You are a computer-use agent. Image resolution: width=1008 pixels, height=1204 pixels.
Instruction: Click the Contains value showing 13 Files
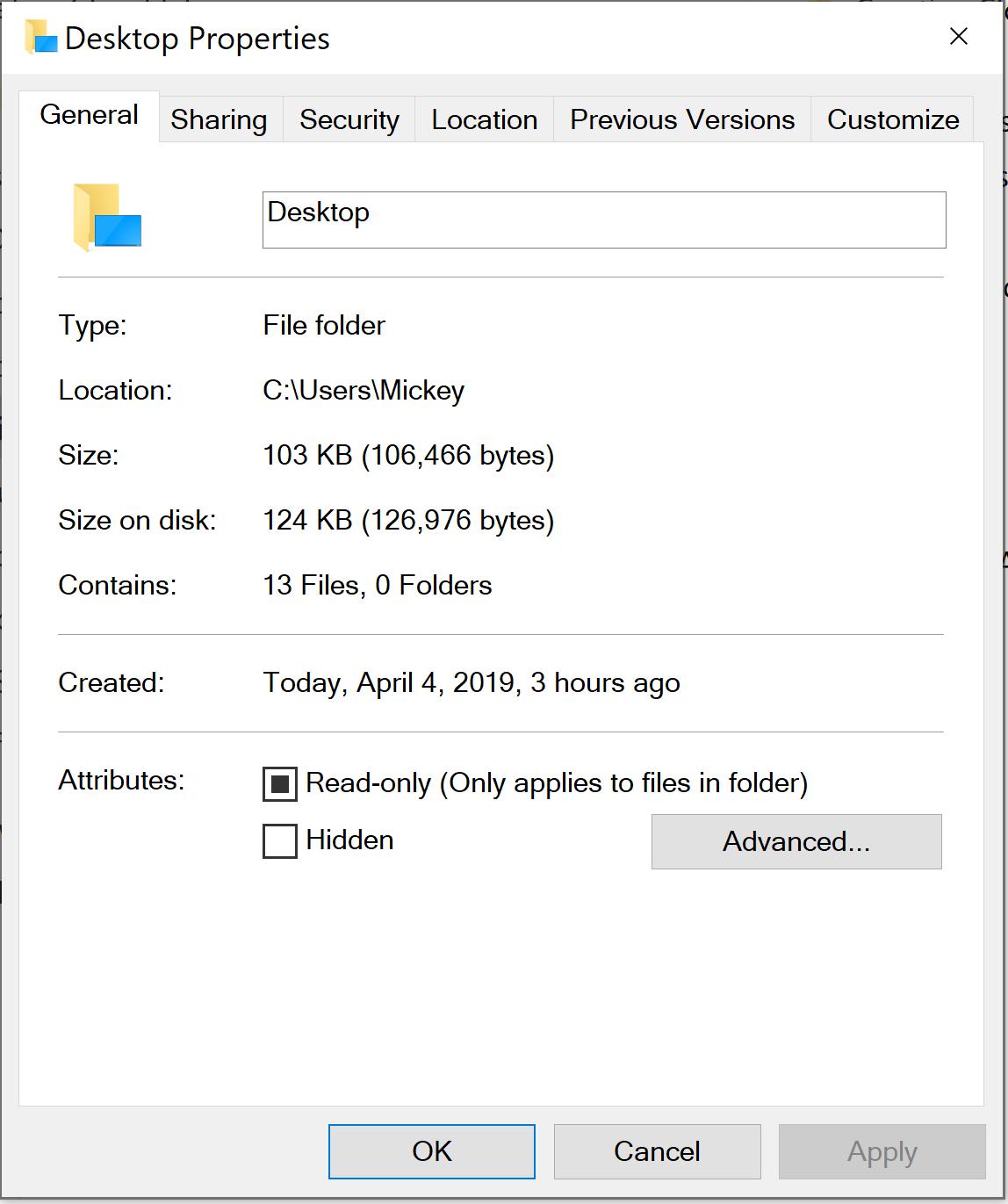pyautogui.click(x=378, y=585)
